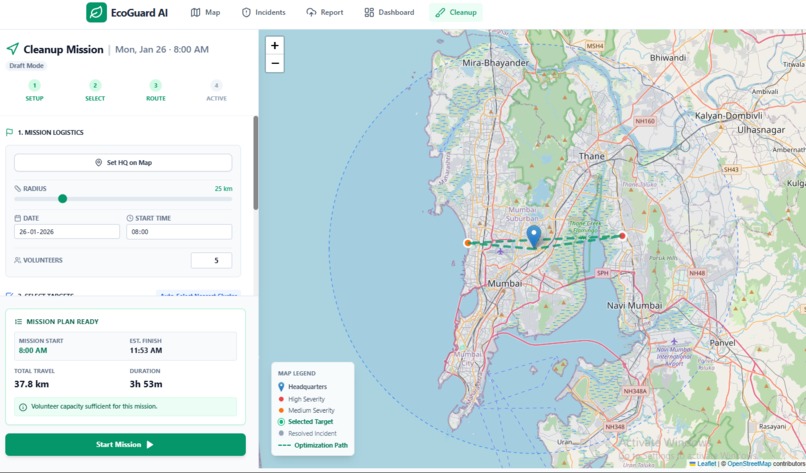Click the '37.8 km' total travel value
This screenshot has width=806, height=473.
pos(32,384)
